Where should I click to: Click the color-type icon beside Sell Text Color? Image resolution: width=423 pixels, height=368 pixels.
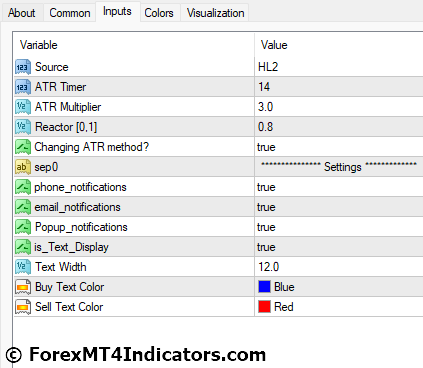(x=23, y=307)
